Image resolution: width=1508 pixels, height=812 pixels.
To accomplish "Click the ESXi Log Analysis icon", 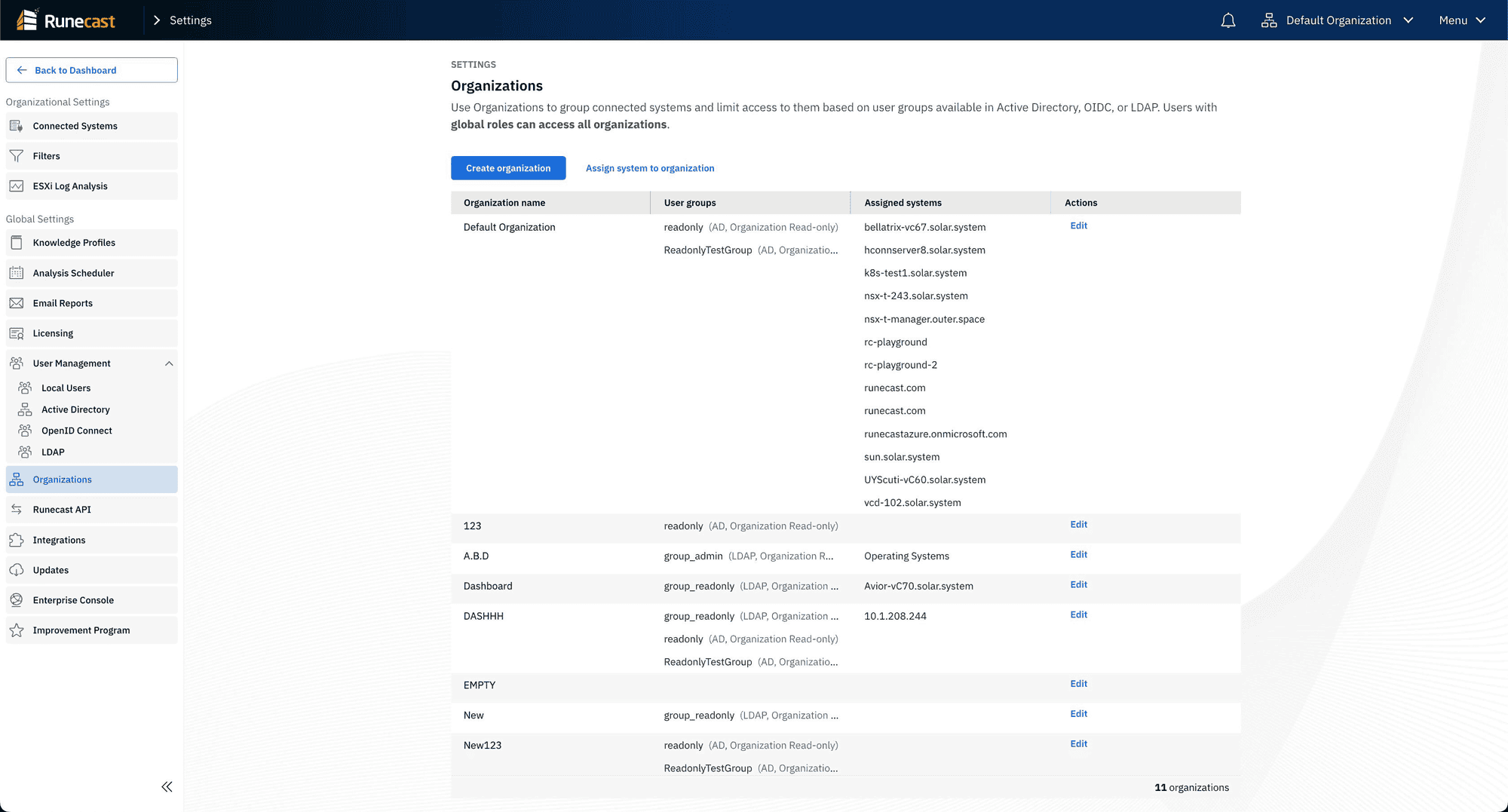I will click(17, 186).
